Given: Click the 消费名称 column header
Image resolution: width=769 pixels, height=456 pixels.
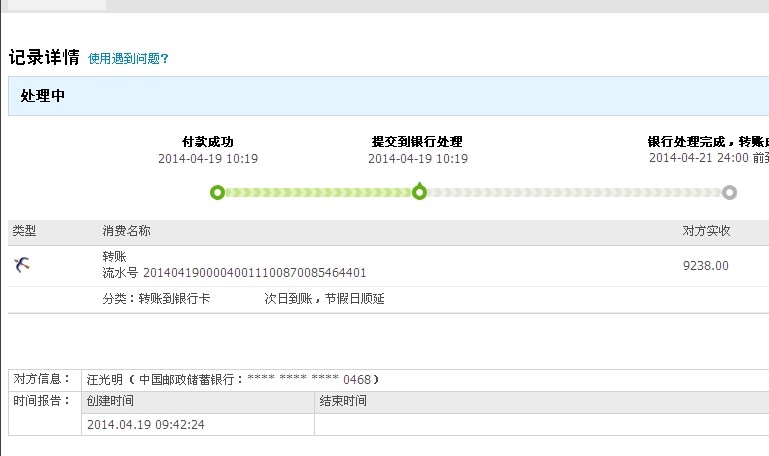Looking at the screenshot, I should [x=126, y=231].
